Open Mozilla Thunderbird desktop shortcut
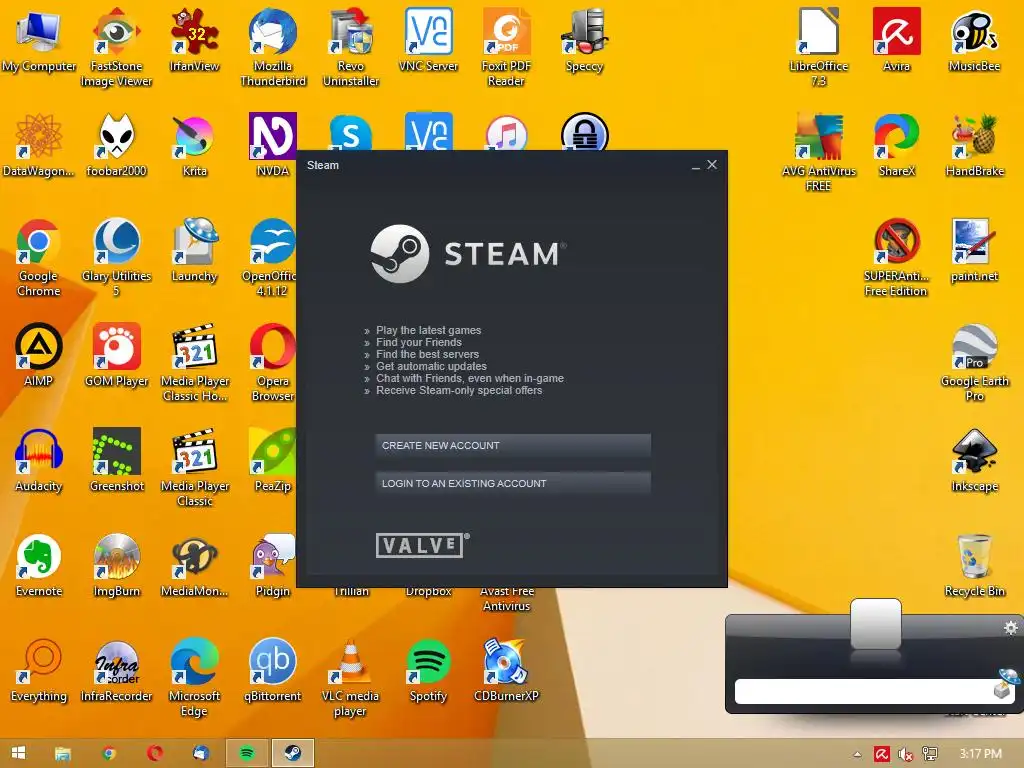Screen dimensions: 1024x768 [x=272, y=47]
